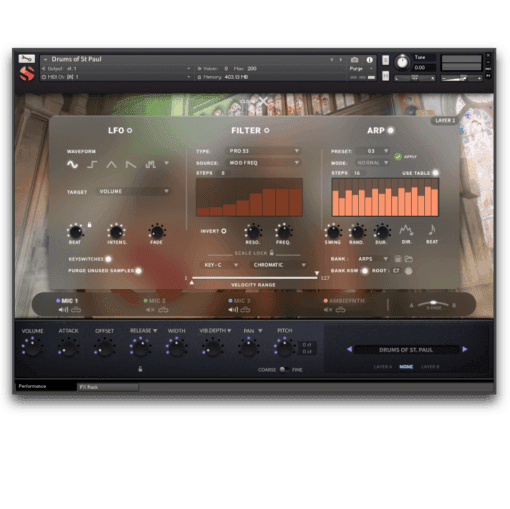Click the arp Apply checkmark button
The height and width of the screenshot is (509, 510).
click(398, 157)
